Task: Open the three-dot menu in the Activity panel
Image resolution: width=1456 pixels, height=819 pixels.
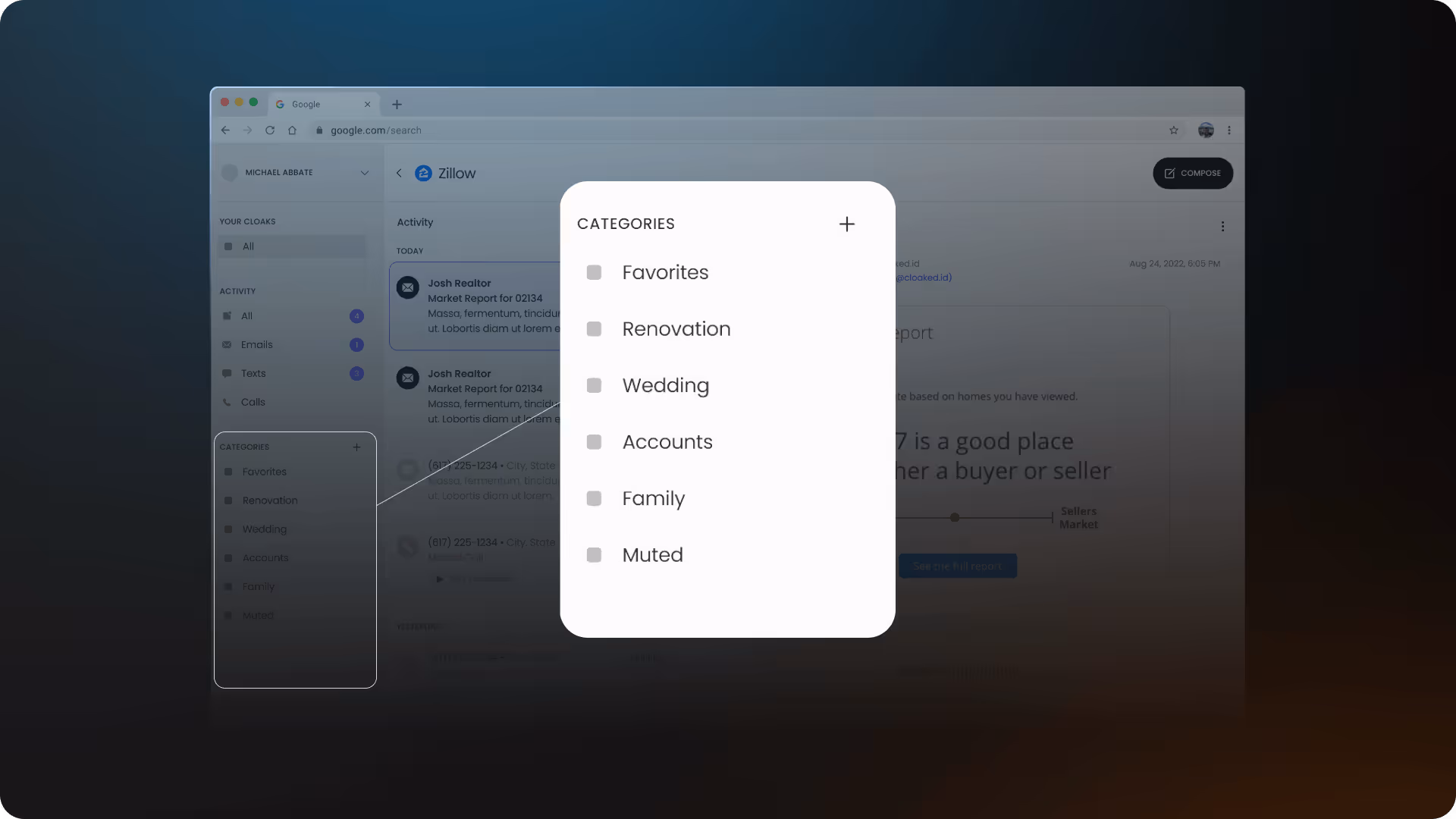Action: (x=1222, y=226)
